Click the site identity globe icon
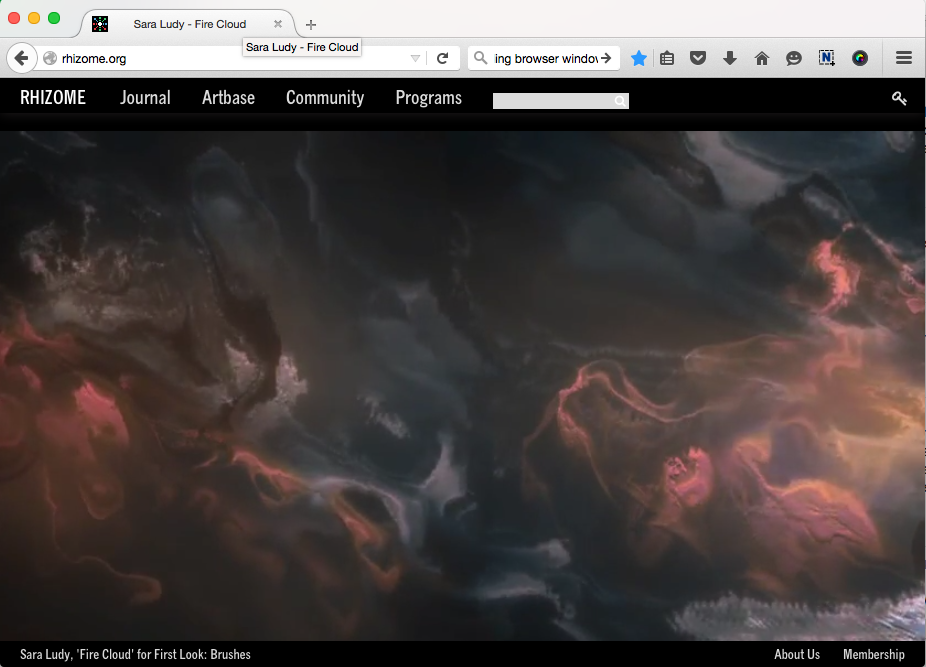This screenshot has width=926, height=667. 50,58
